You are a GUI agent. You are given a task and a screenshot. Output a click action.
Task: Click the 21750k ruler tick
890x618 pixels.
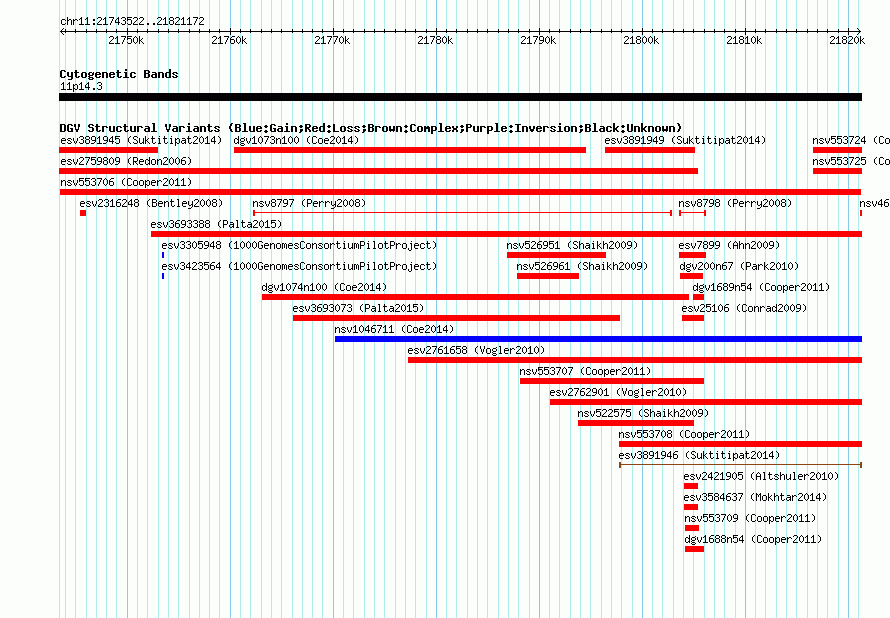click(x=126, y=40)
